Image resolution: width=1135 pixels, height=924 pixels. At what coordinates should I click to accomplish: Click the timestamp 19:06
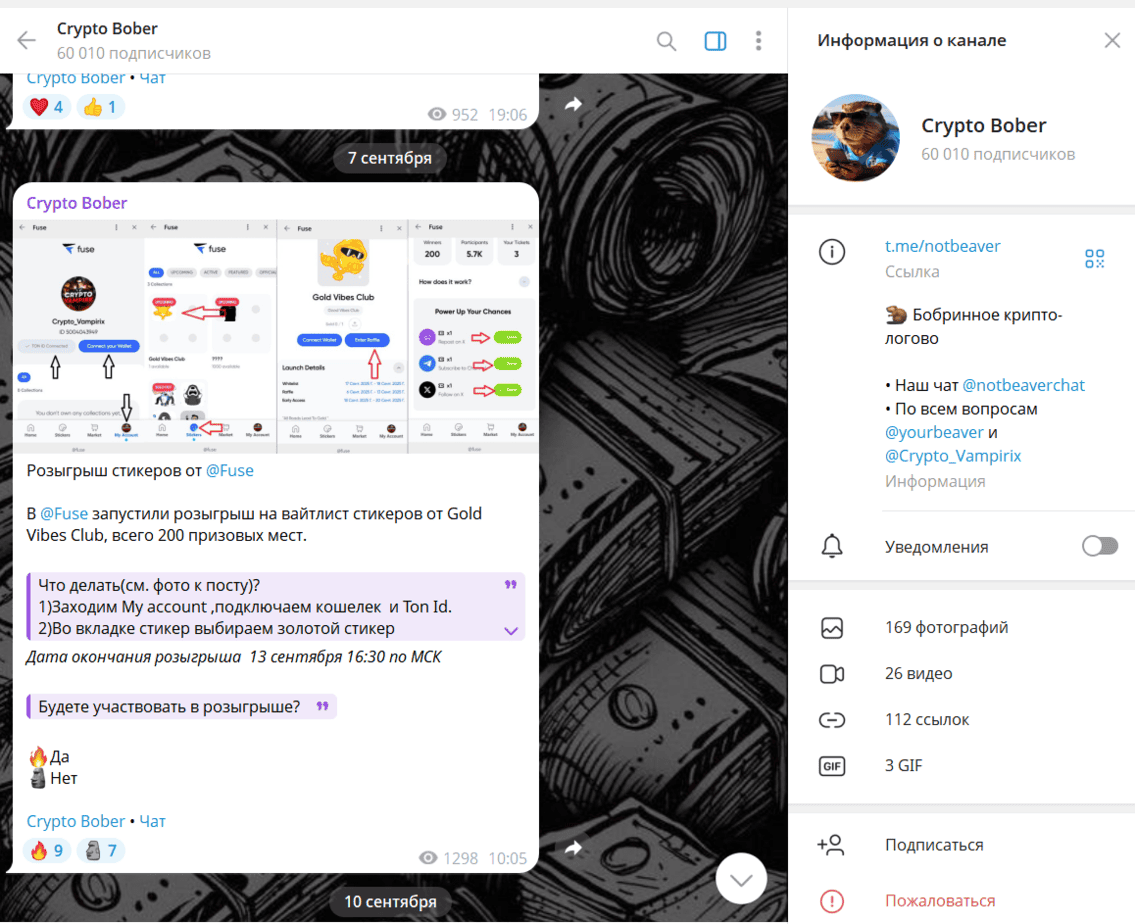pyautogui.click(x=507, y=114)
